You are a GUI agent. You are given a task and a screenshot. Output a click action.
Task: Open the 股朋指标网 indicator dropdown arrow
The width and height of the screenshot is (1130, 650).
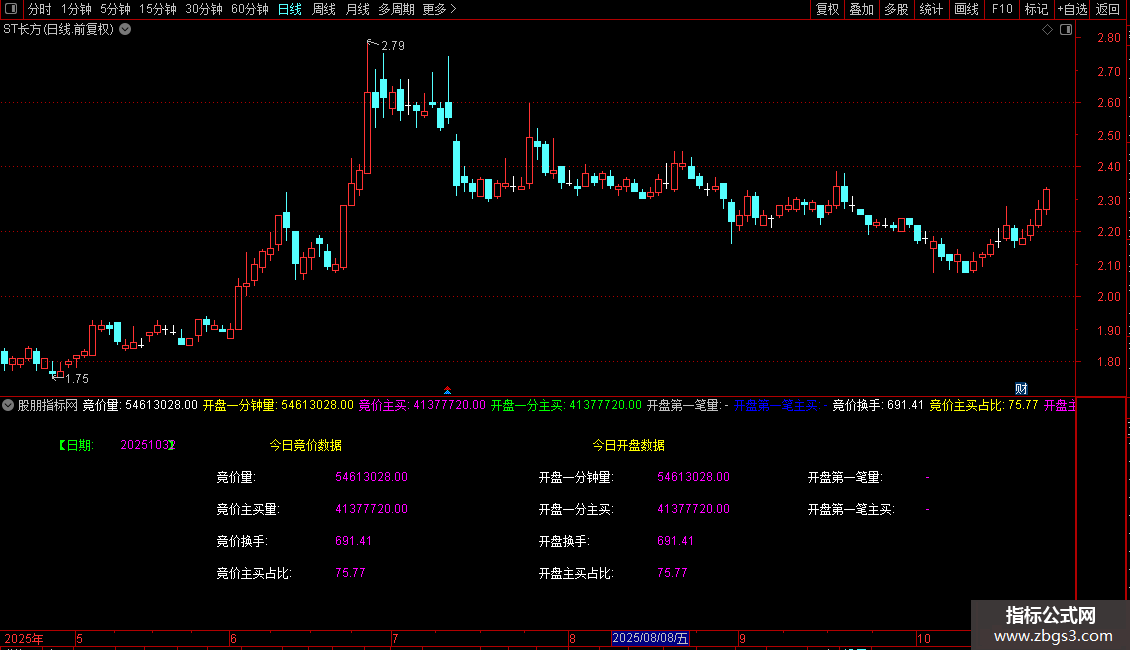point(8,405)
